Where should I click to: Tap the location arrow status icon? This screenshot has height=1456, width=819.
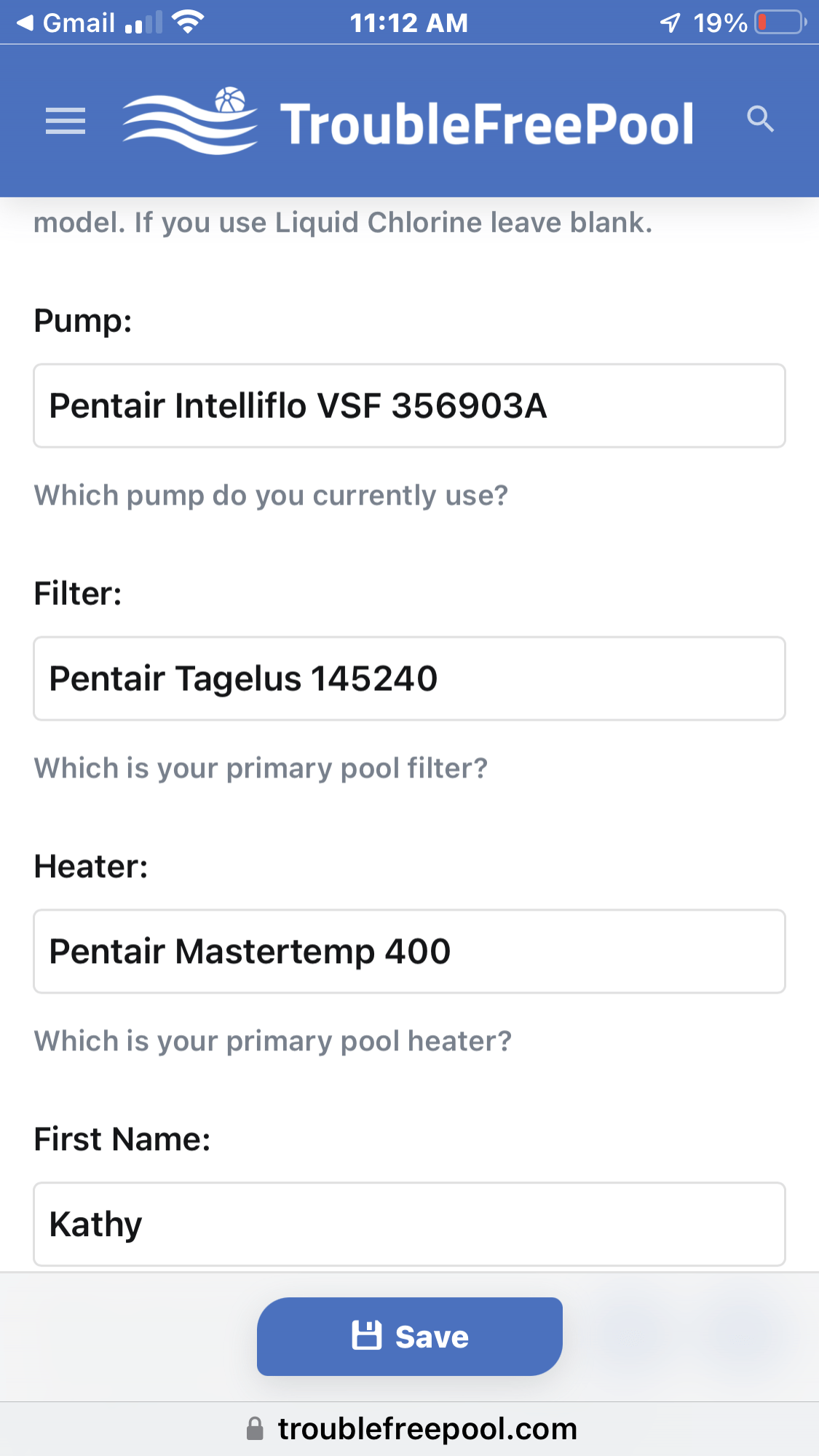(x=670, y=23)
